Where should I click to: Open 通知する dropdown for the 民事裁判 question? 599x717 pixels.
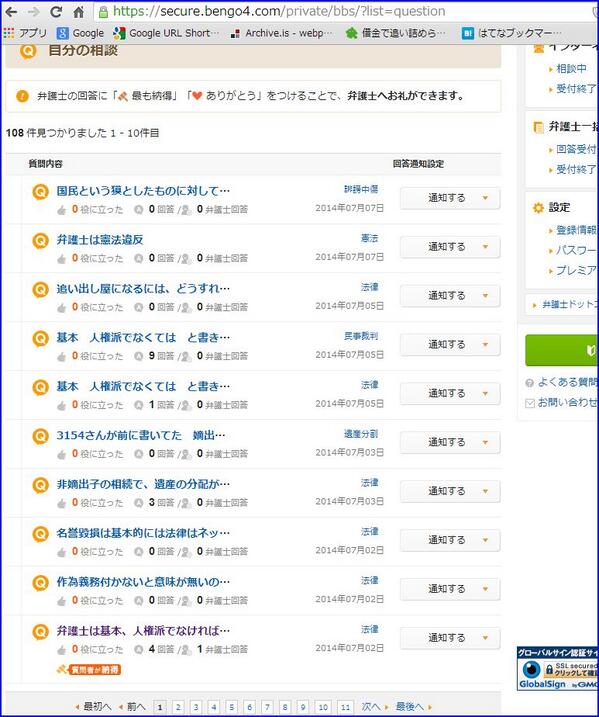pos(450,345)
